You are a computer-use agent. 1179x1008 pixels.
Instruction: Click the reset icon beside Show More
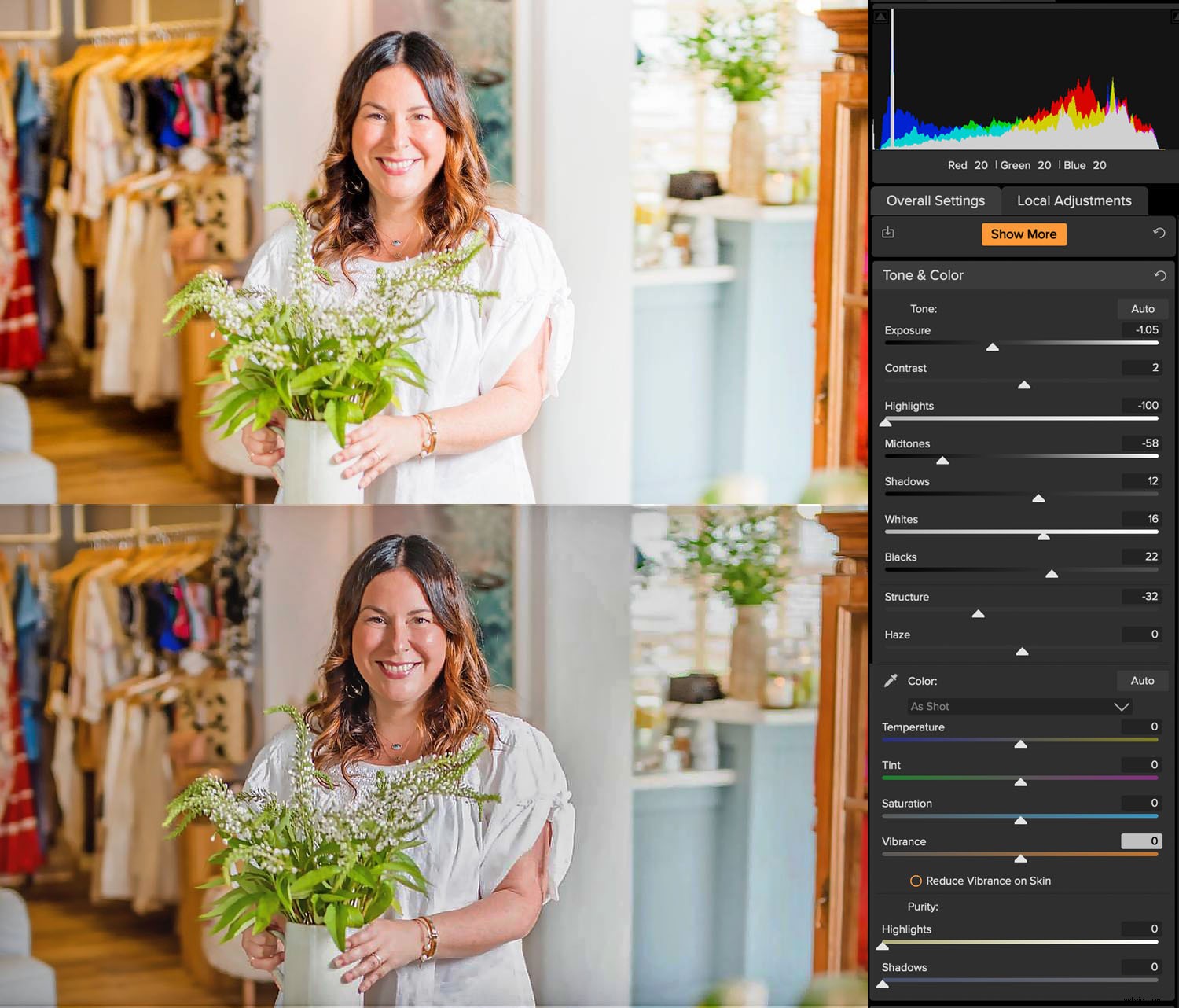(1159, 234)
